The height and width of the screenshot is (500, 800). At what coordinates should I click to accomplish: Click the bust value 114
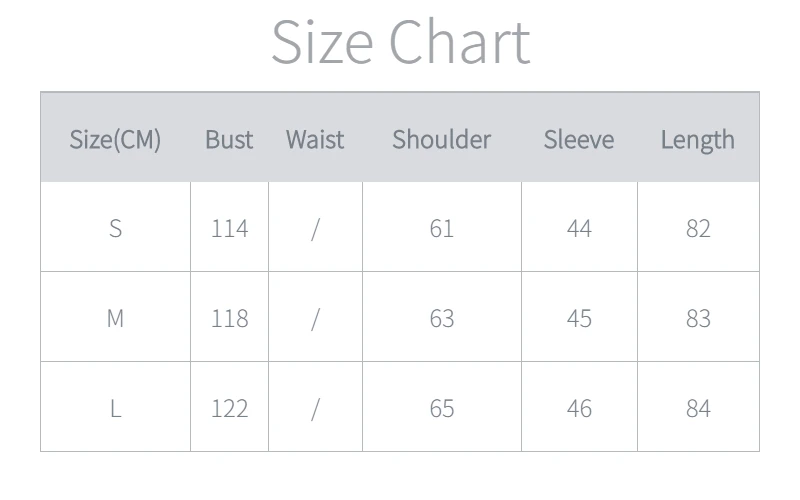pos(229,228)
